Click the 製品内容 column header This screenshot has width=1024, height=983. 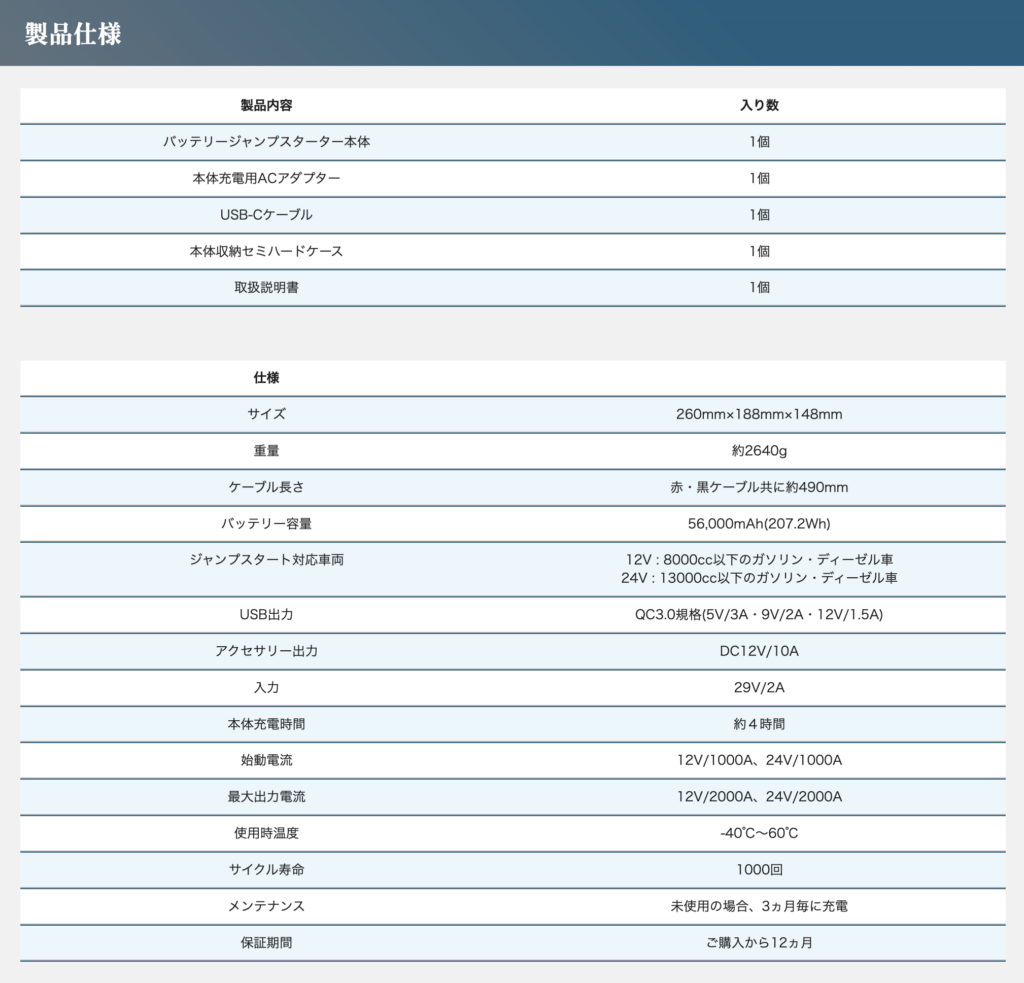[266, 105]
